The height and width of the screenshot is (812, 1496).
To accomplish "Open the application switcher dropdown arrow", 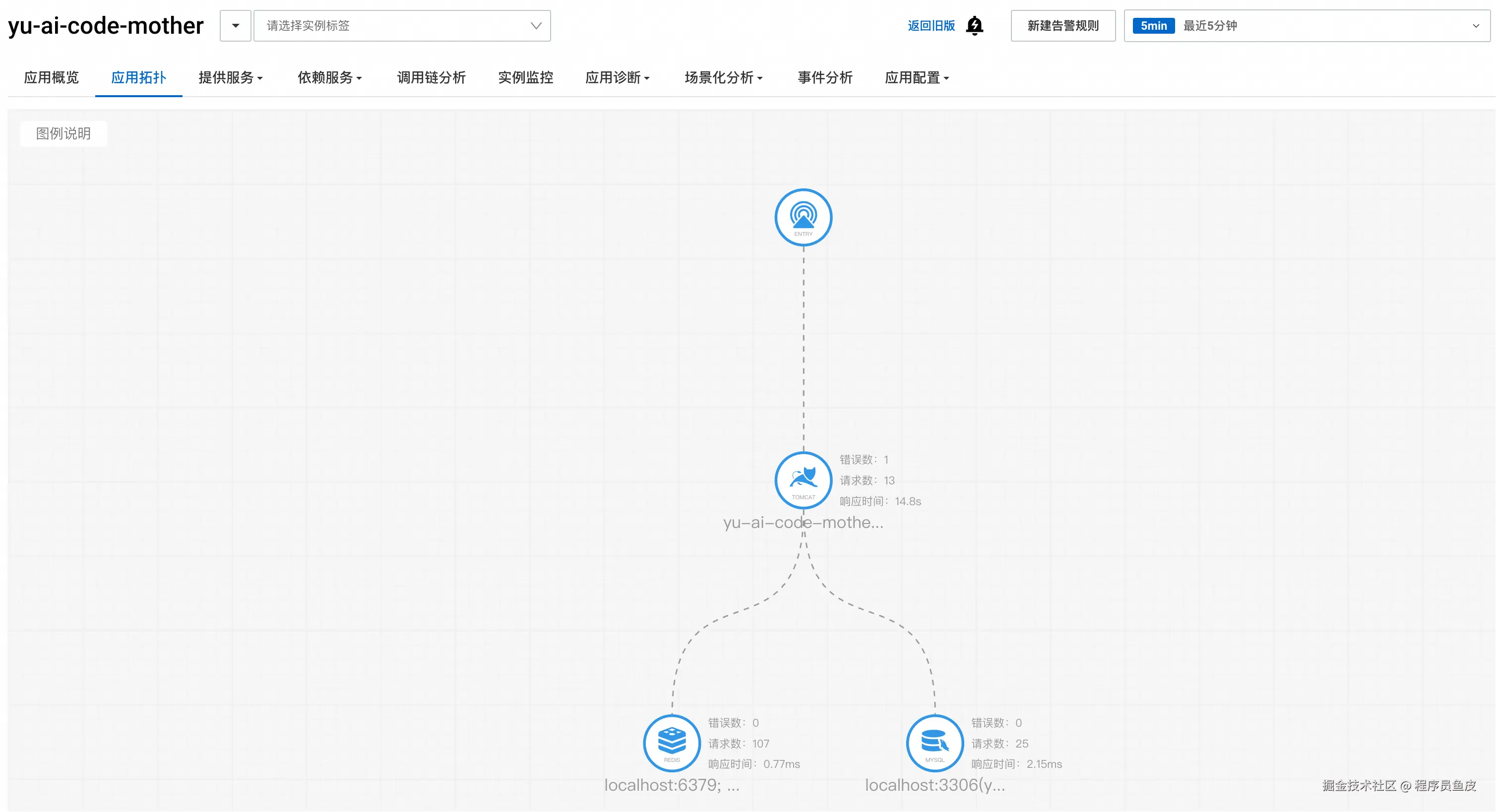I will coord(235,26).
